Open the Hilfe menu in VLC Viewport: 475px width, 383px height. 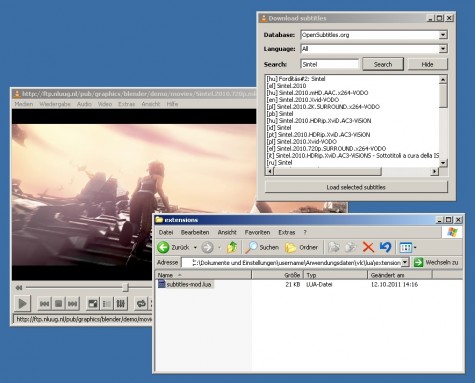tap(172, 104)
